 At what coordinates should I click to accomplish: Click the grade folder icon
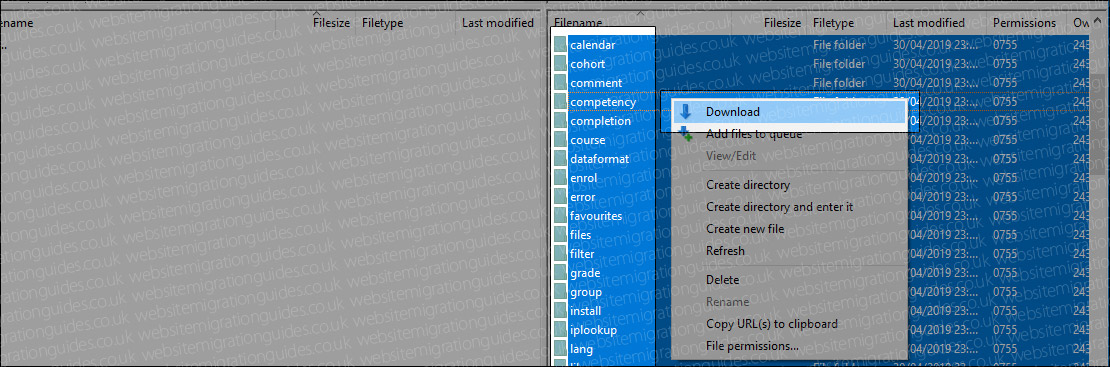click(561, 273)
